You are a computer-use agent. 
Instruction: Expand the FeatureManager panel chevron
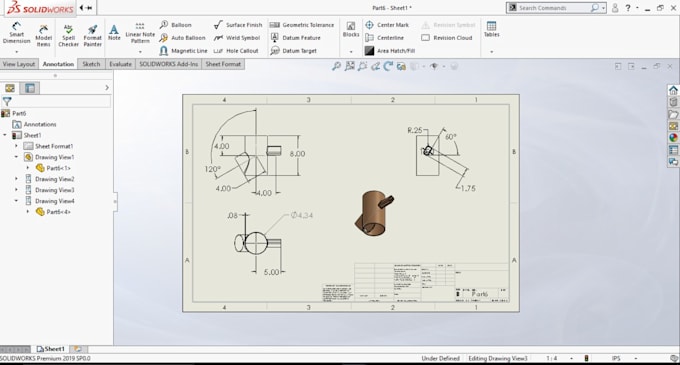click(x=107, y=88)
